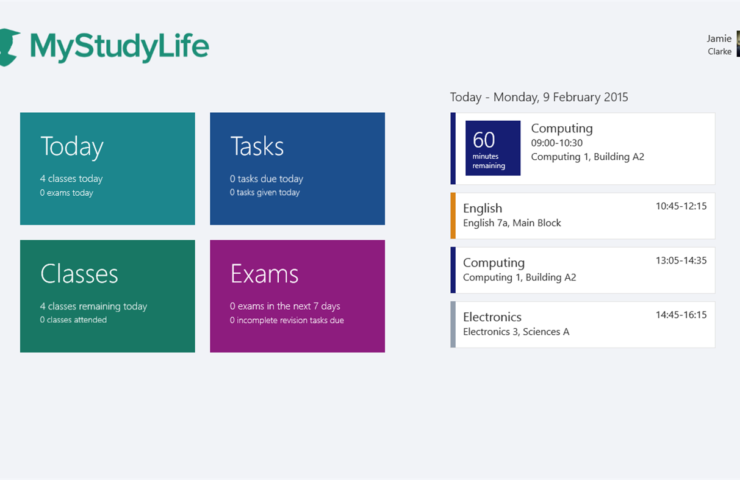The image size is (740, 480).
Task: Click navy color bar of 13:05 Computing
Action: tap(453, 270)
